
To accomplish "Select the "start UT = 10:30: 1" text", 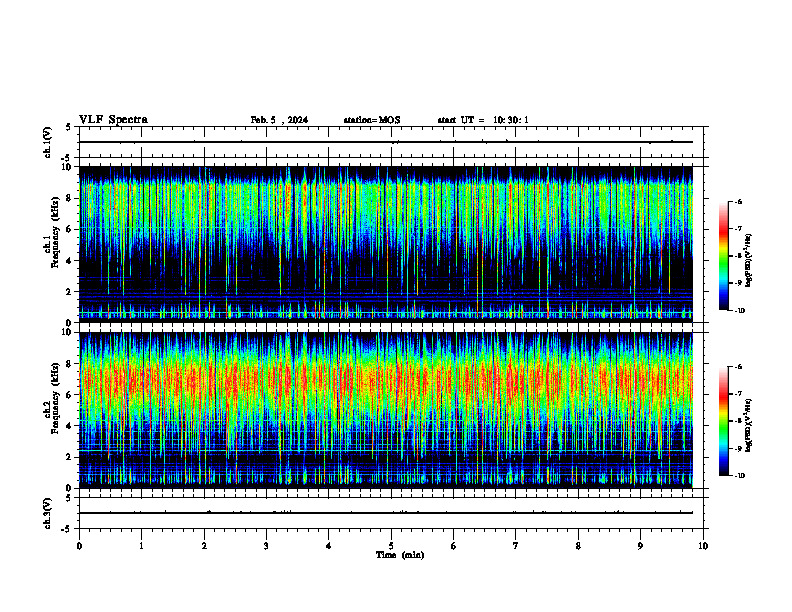I will 483,120.
